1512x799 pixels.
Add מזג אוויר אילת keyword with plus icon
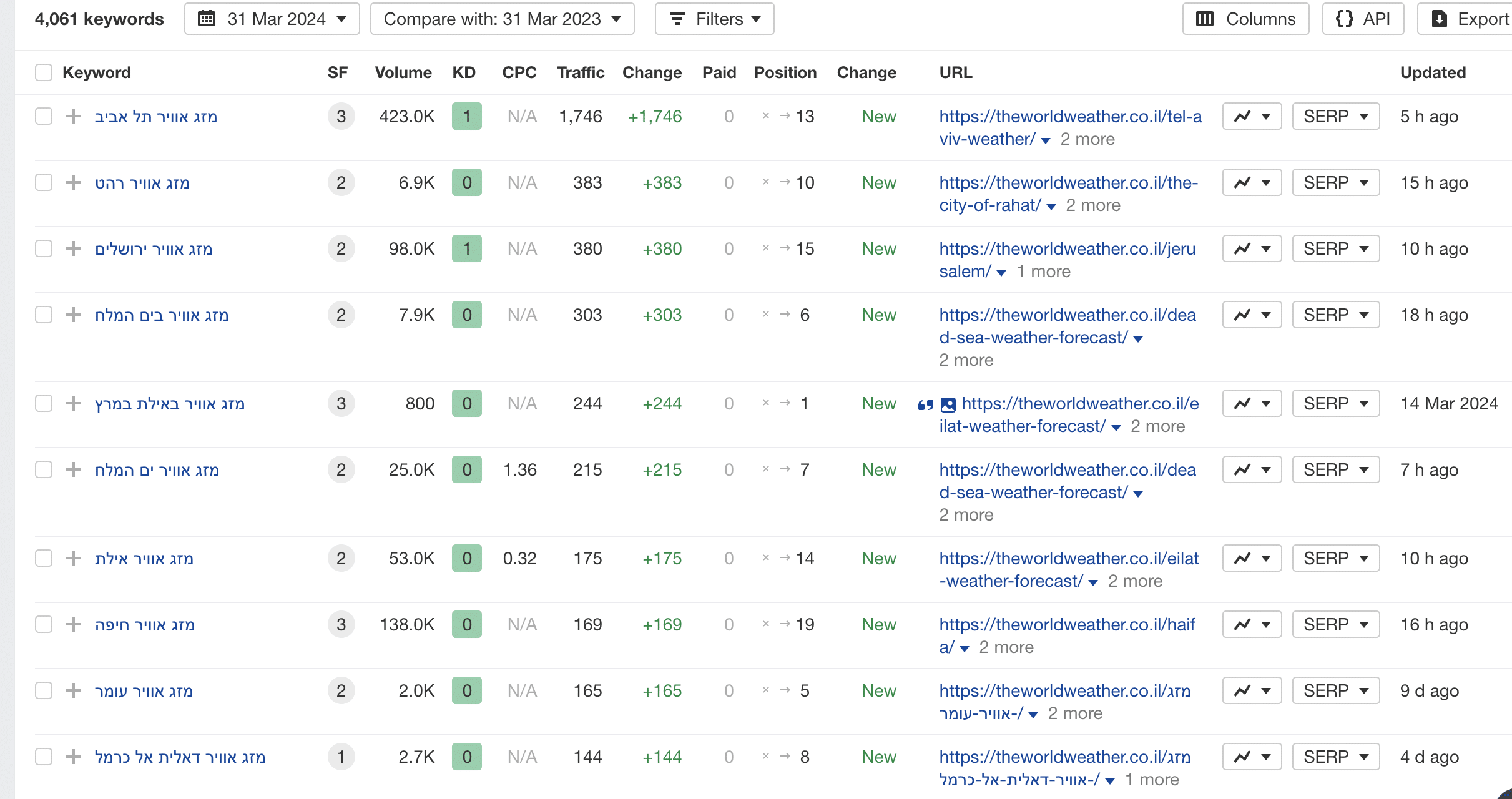point(74,558)
